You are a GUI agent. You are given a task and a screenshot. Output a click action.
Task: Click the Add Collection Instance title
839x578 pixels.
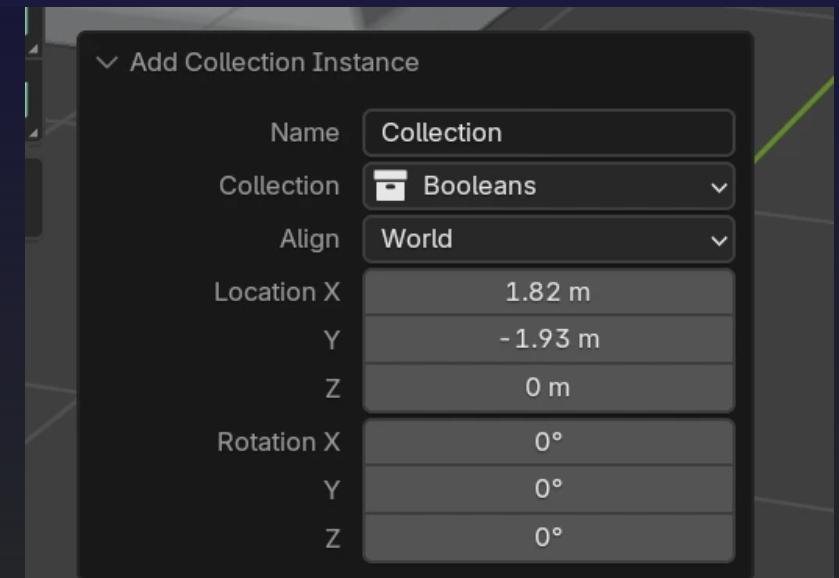[x=274, y=62]
